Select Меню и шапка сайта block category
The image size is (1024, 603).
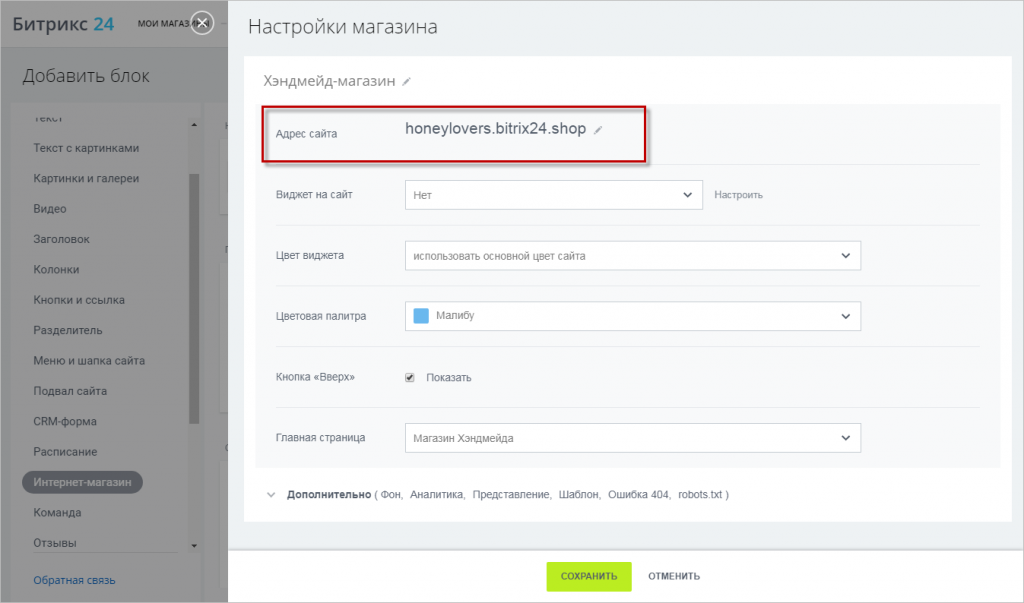point(89,361)
